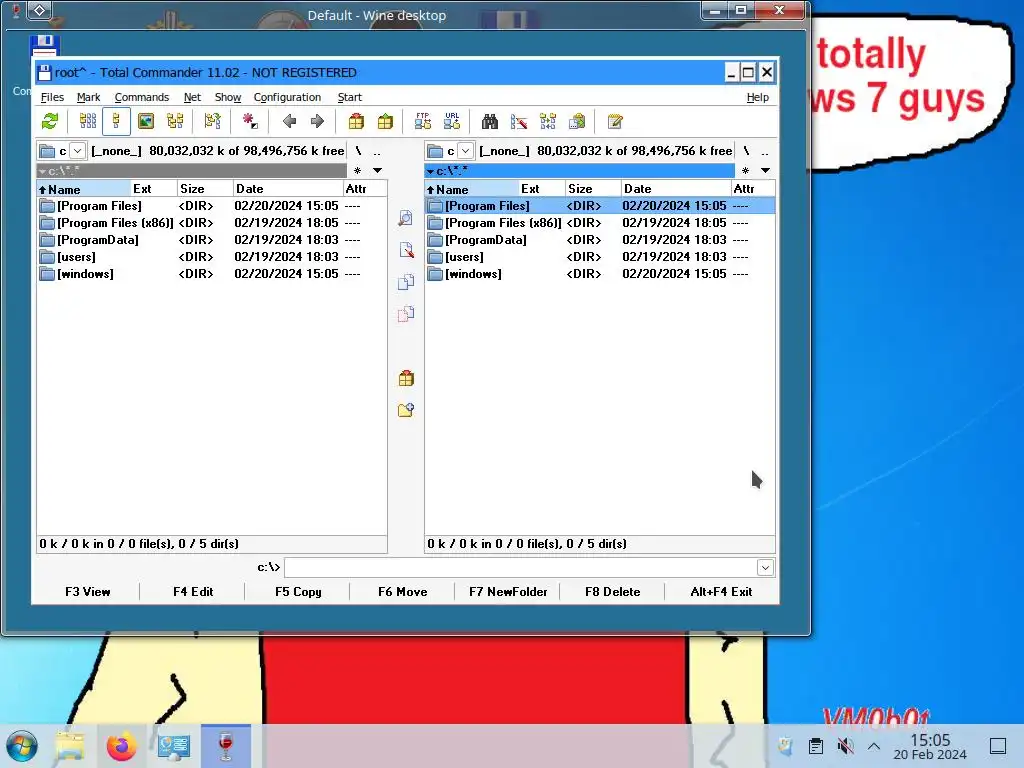Open the FTP connect icon
Screen dimensions: 1024x768
click(423, 121)
